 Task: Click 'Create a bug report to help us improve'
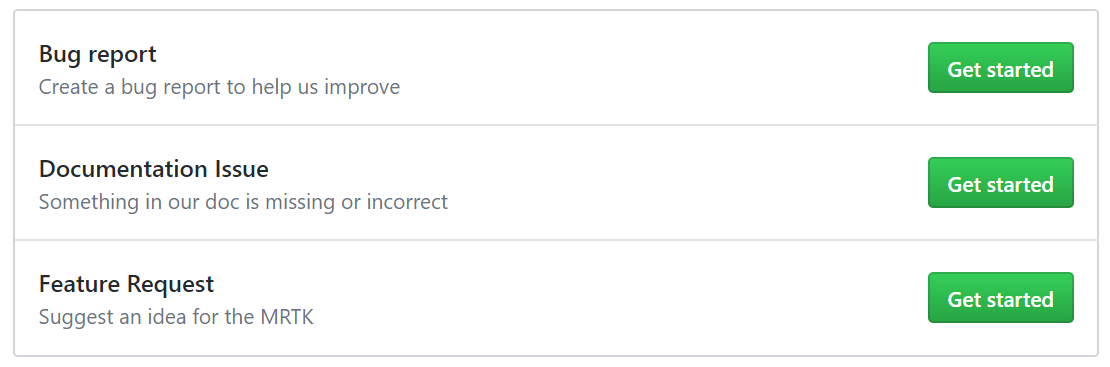(x=219, y=87)
